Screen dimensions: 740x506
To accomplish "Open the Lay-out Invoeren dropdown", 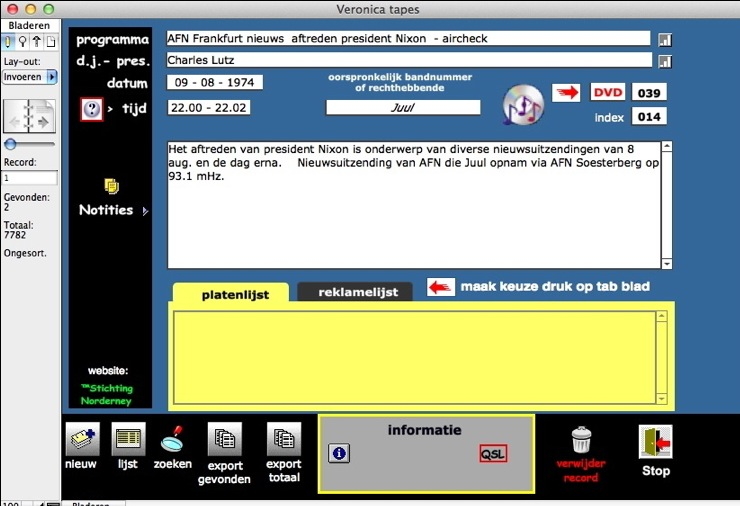I will (x=30, y=77).
